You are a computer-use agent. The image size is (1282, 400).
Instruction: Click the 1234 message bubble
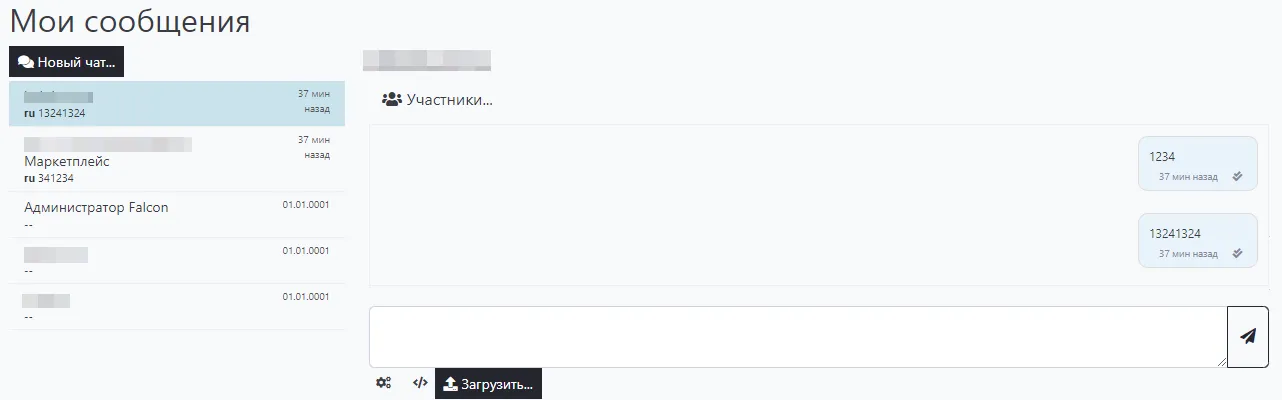coord(1198,163)
